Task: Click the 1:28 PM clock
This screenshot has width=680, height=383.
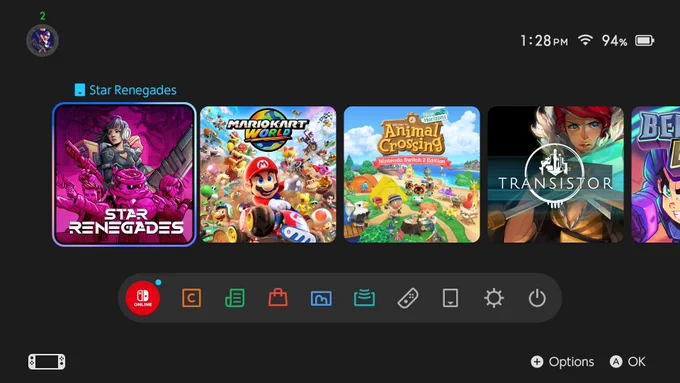Action: pyautogui.click(x=544, y=41)
